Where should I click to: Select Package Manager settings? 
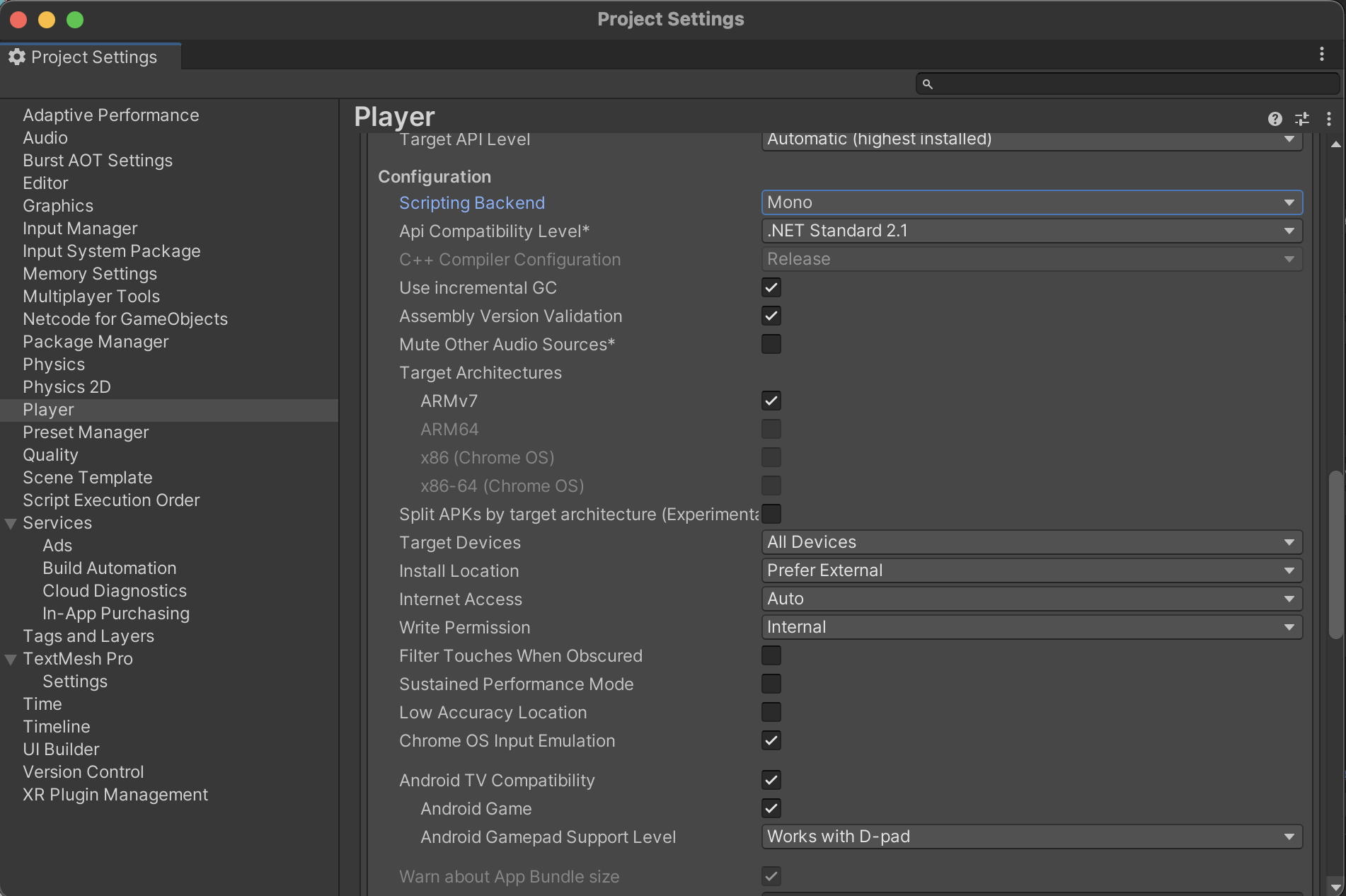tap(96, 342)
